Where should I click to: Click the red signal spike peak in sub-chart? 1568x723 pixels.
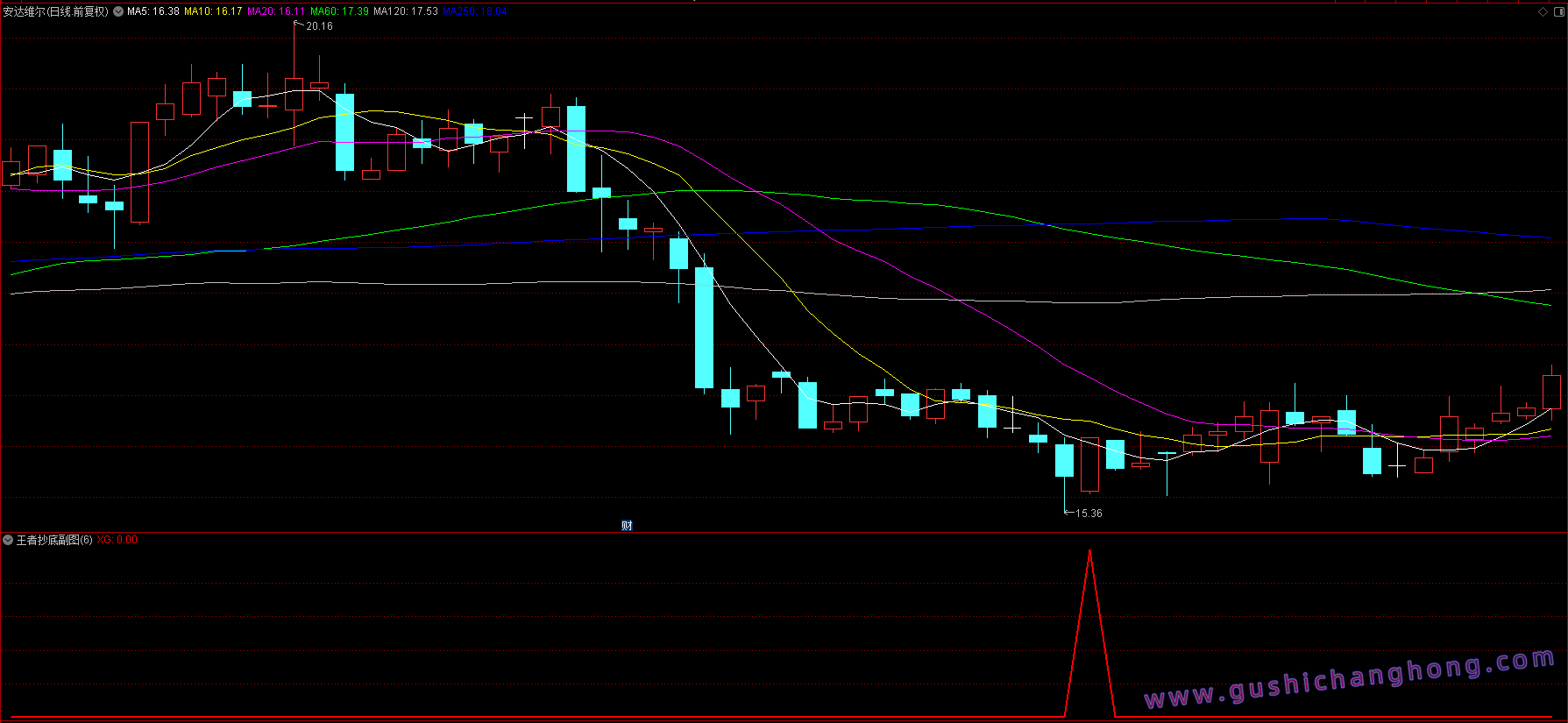(x=1089, y=552)
